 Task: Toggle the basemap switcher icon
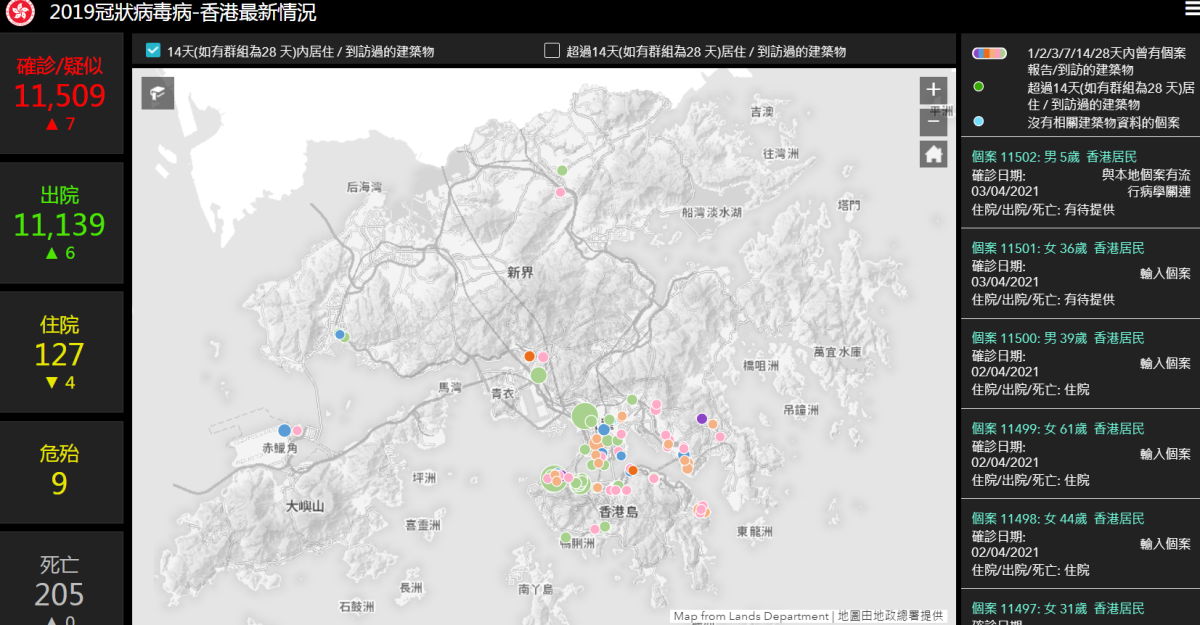158,94
